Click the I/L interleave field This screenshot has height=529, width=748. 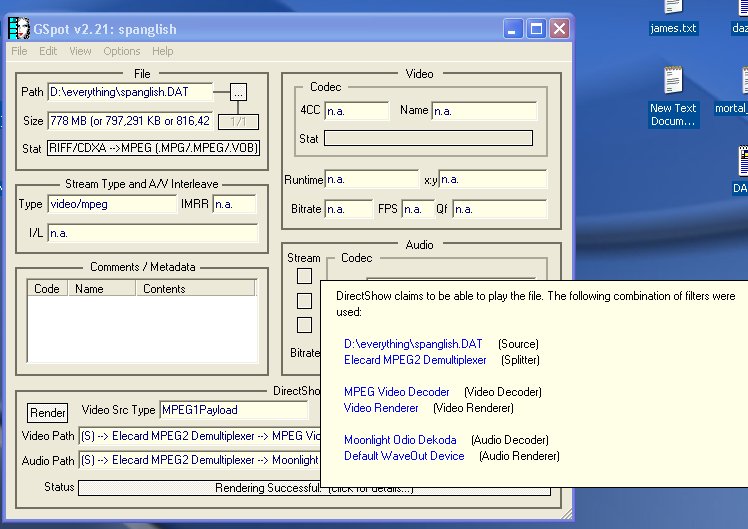click(x=153, y=233)
